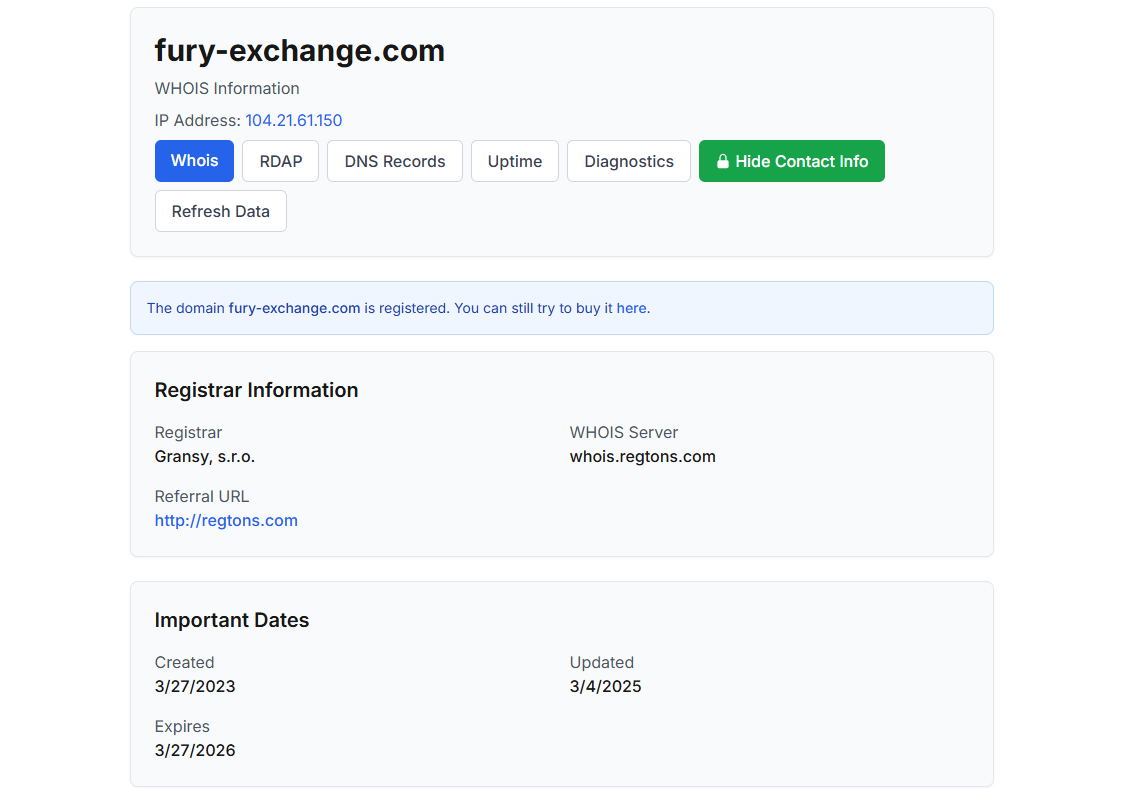Screen dimensions: 1132x788
Task: Open the IP address 104.21.61.150 link
Action: point(294,121)
